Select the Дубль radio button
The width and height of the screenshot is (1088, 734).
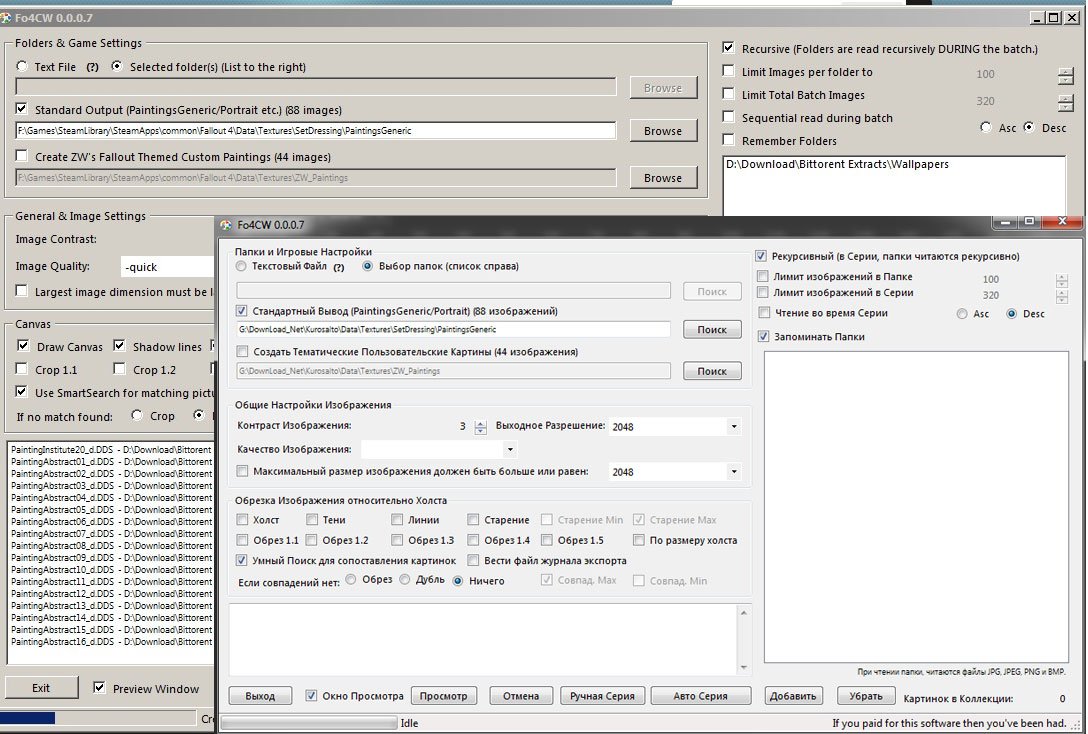pos(407,581)
